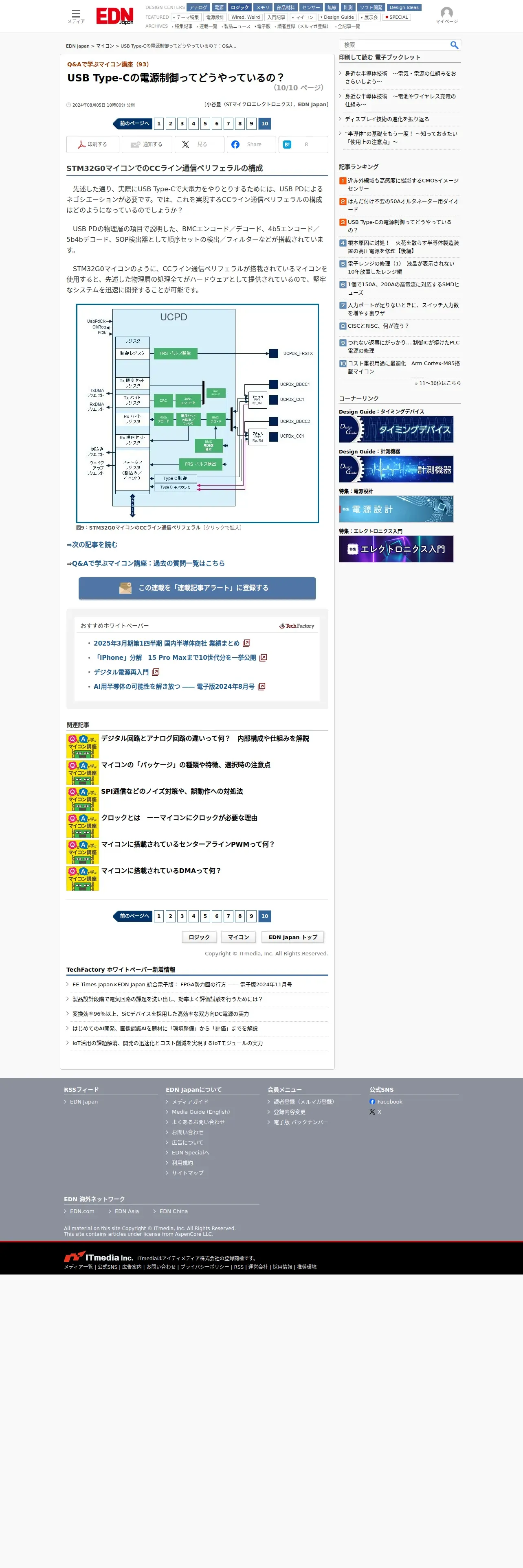Go to page 5 in top pagination

point(205,124)
